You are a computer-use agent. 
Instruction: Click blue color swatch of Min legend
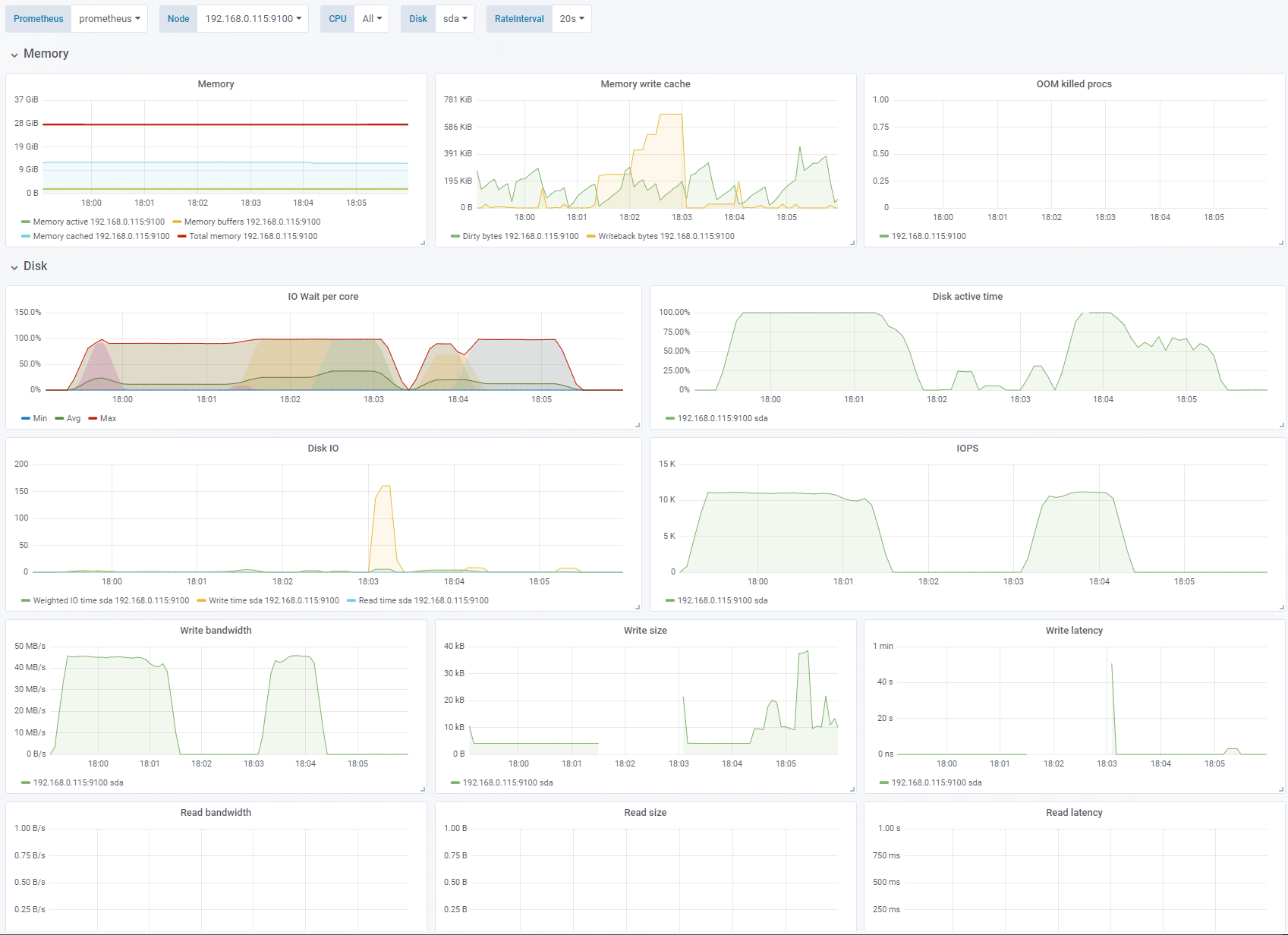(26, 418)
